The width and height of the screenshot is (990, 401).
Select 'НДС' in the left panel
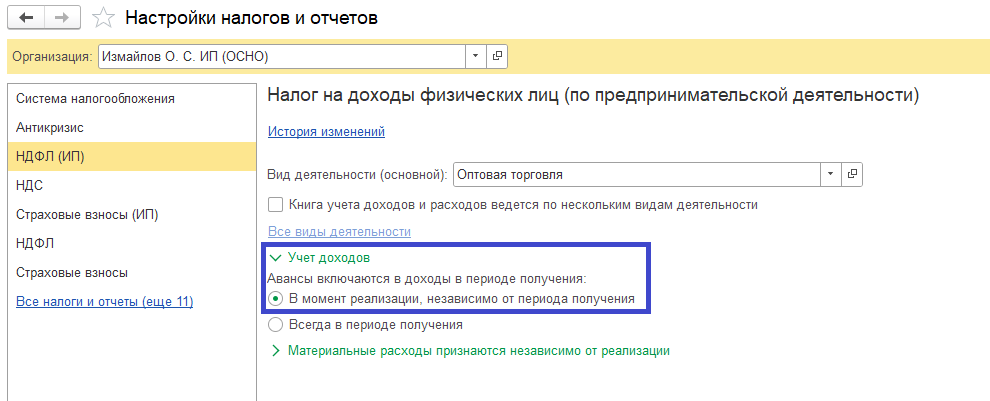[30, 185]
